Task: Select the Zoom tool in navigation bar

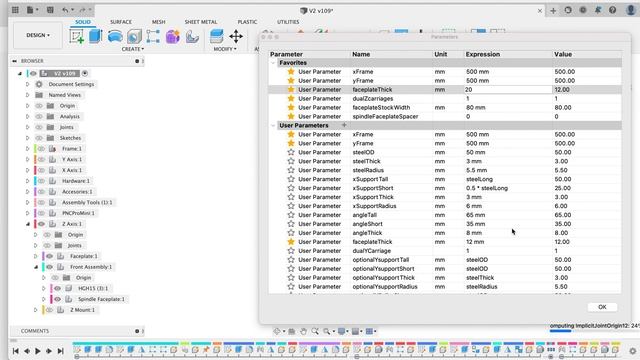Action: tap(315, 331)
